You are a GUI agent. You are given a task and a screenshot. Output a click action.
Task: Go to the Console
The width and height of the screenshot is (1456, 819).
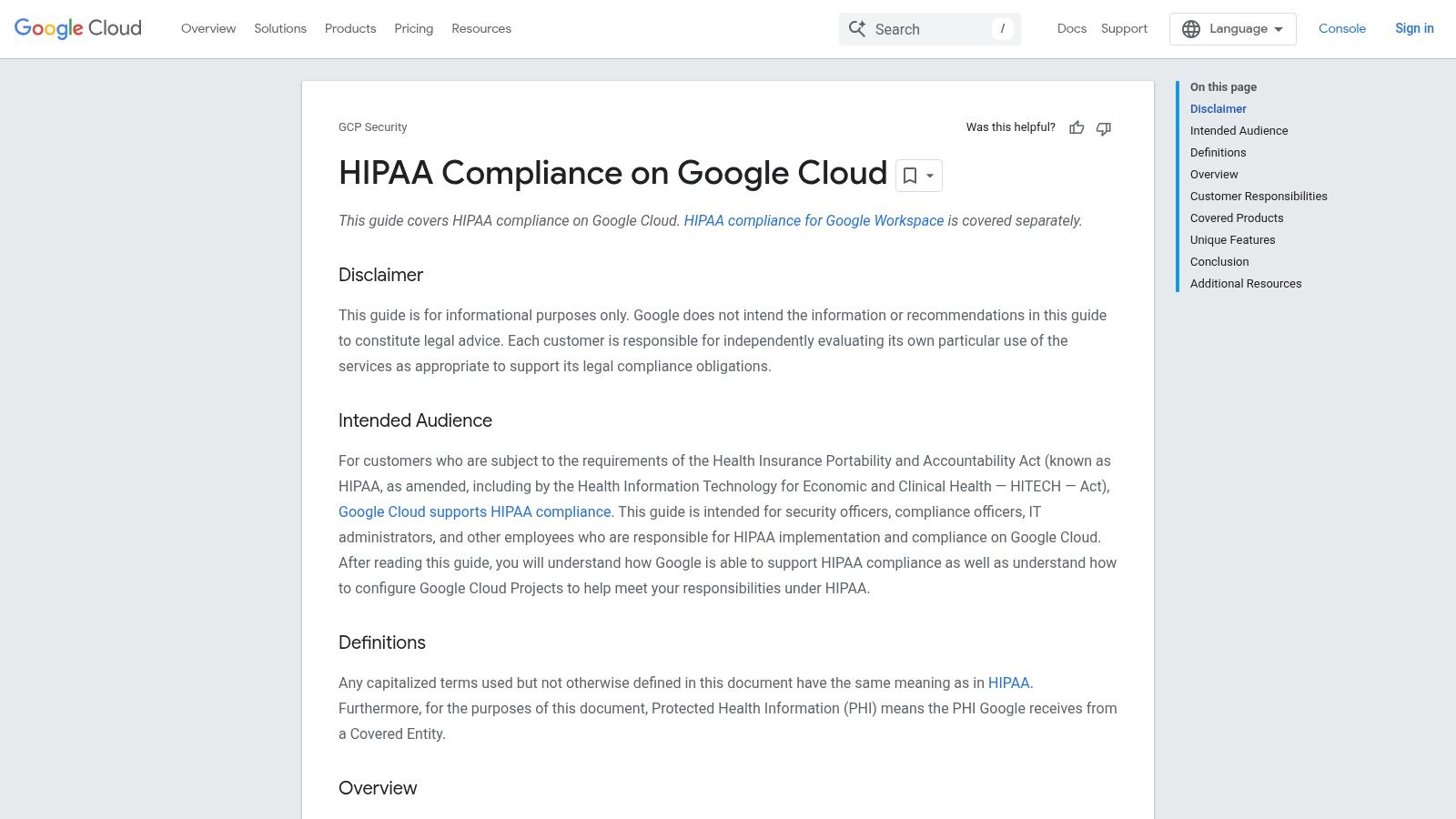point(1342,28)
